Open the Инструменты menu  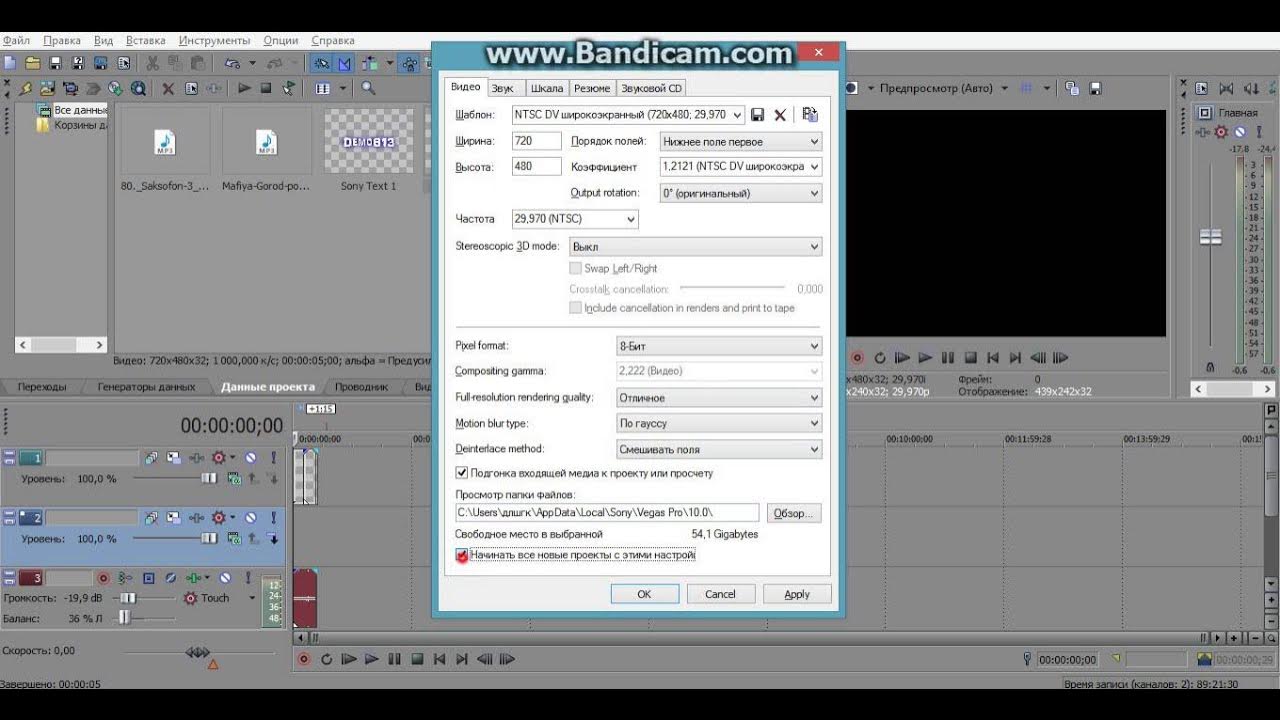click(x=214, y=41)
